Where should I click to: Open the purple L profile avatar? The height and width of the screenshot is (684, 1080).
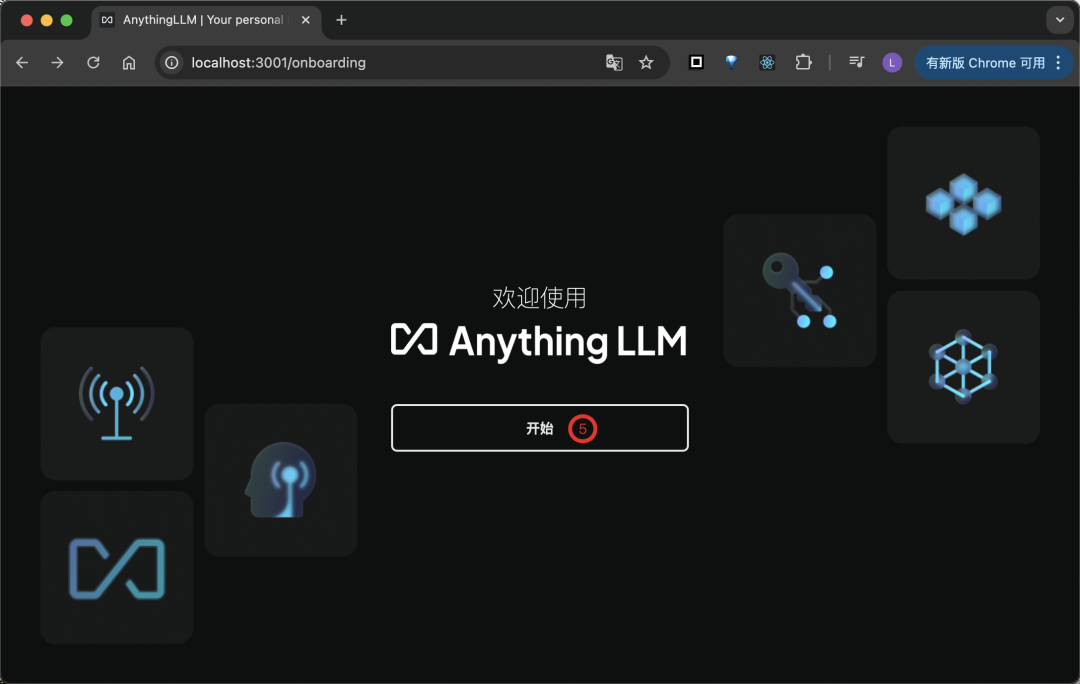(892, 63)
